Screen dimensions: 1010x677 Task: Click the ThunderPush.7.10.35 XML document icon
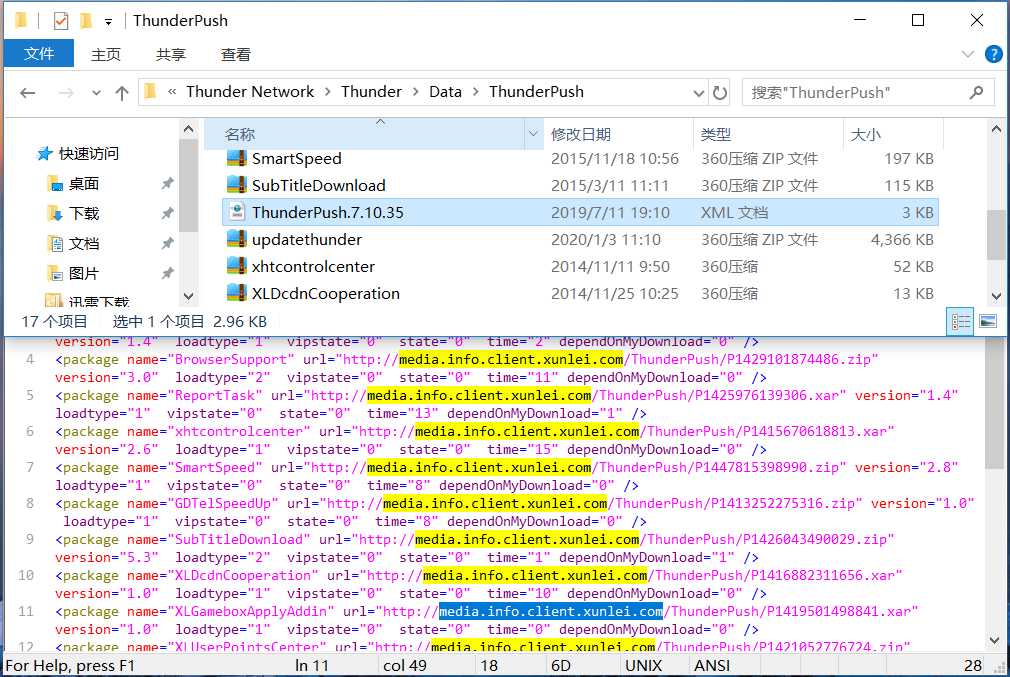pyautogui.click(x=236, y=212)
